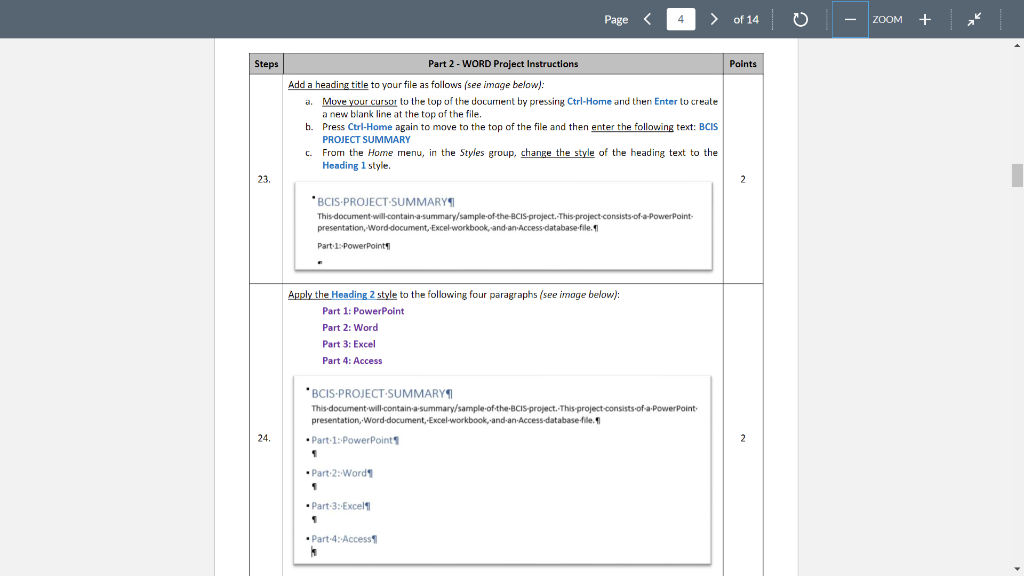
Task: Advance to next page with right chevron
Action: tap(712, 19)
